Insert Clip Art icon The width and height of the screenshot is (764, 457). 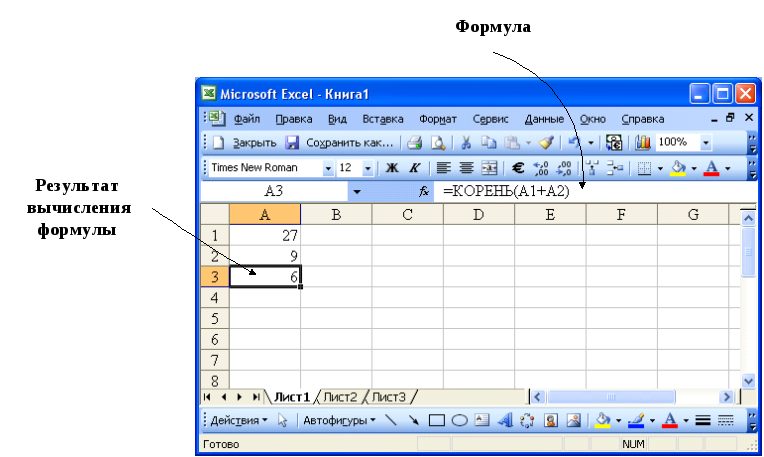pos(551,420)
